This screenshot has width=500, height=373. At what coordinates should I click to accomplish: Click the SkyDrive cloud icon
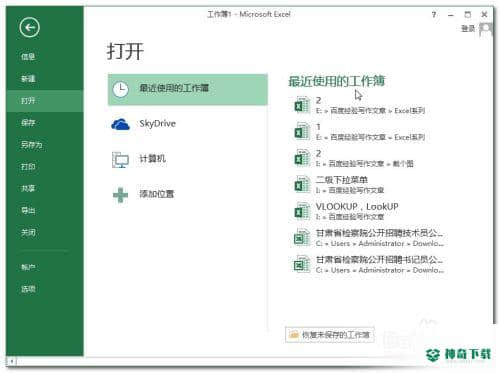click(x=120, y=124)
